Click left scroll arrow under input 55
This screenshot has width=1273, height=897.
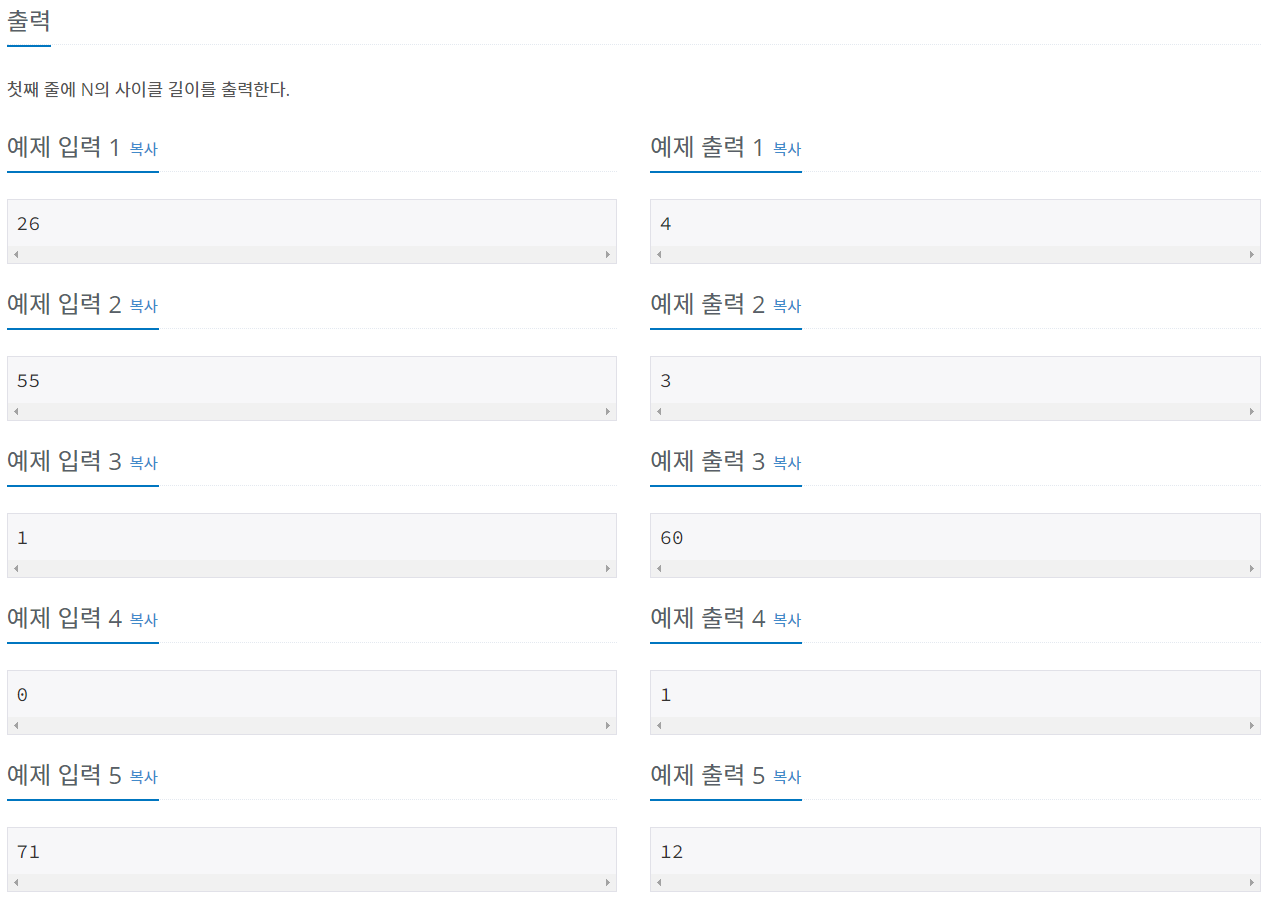16,412
